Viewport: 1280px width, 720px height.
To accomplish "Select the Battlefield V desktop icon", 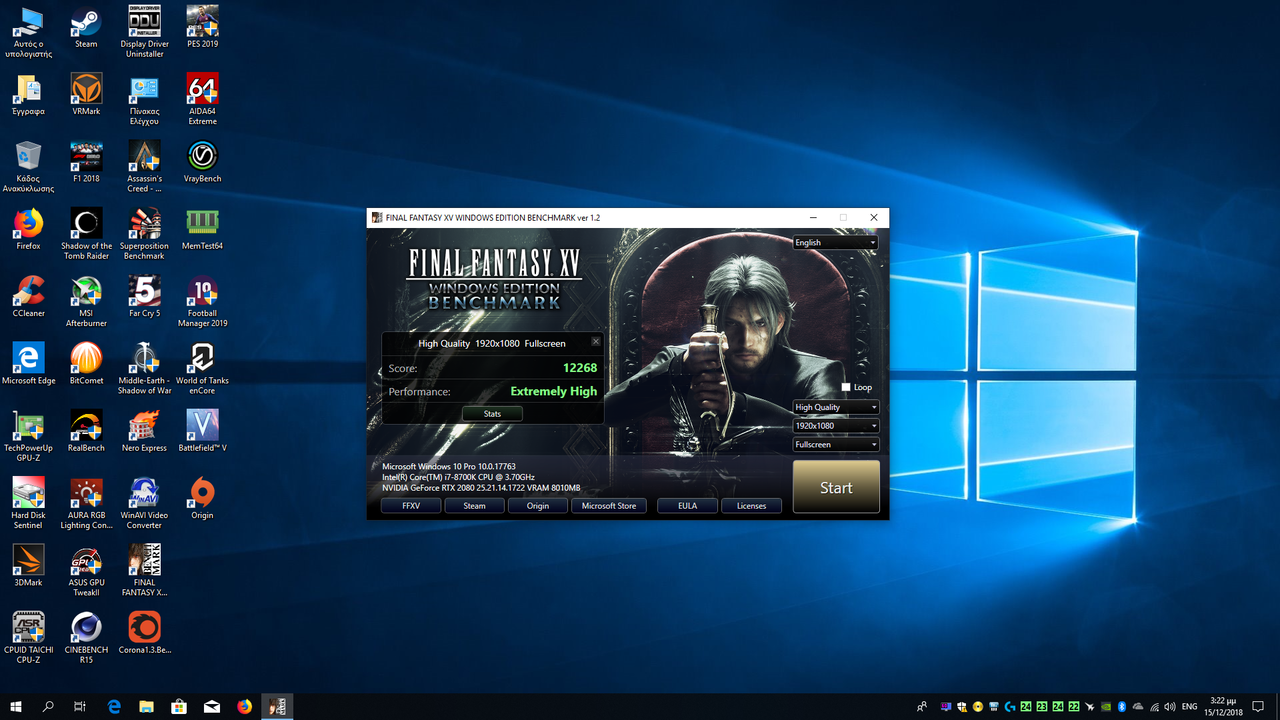I will click(x=202, y=430).
